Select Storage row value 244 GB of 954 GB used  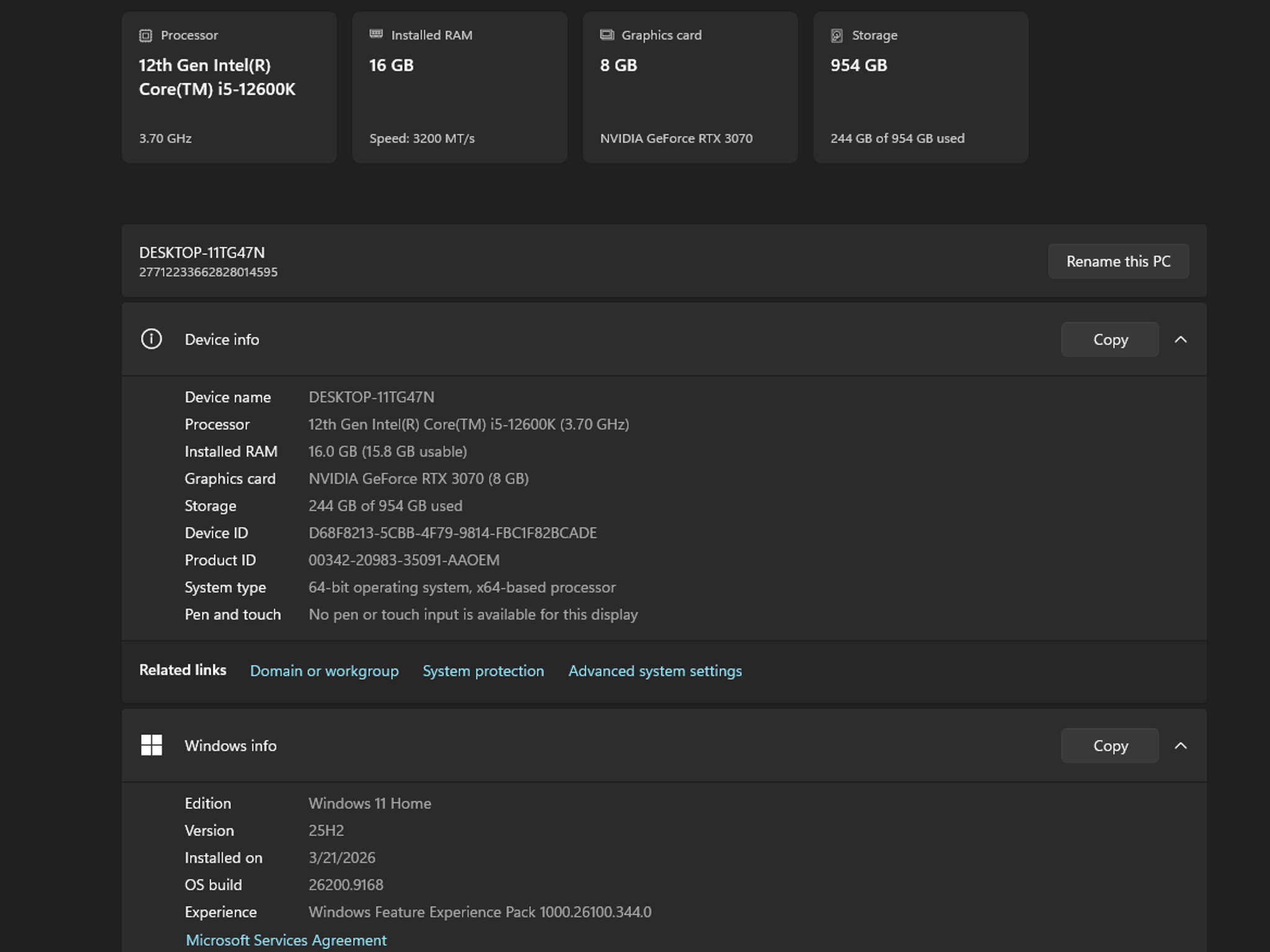(385, 506)
